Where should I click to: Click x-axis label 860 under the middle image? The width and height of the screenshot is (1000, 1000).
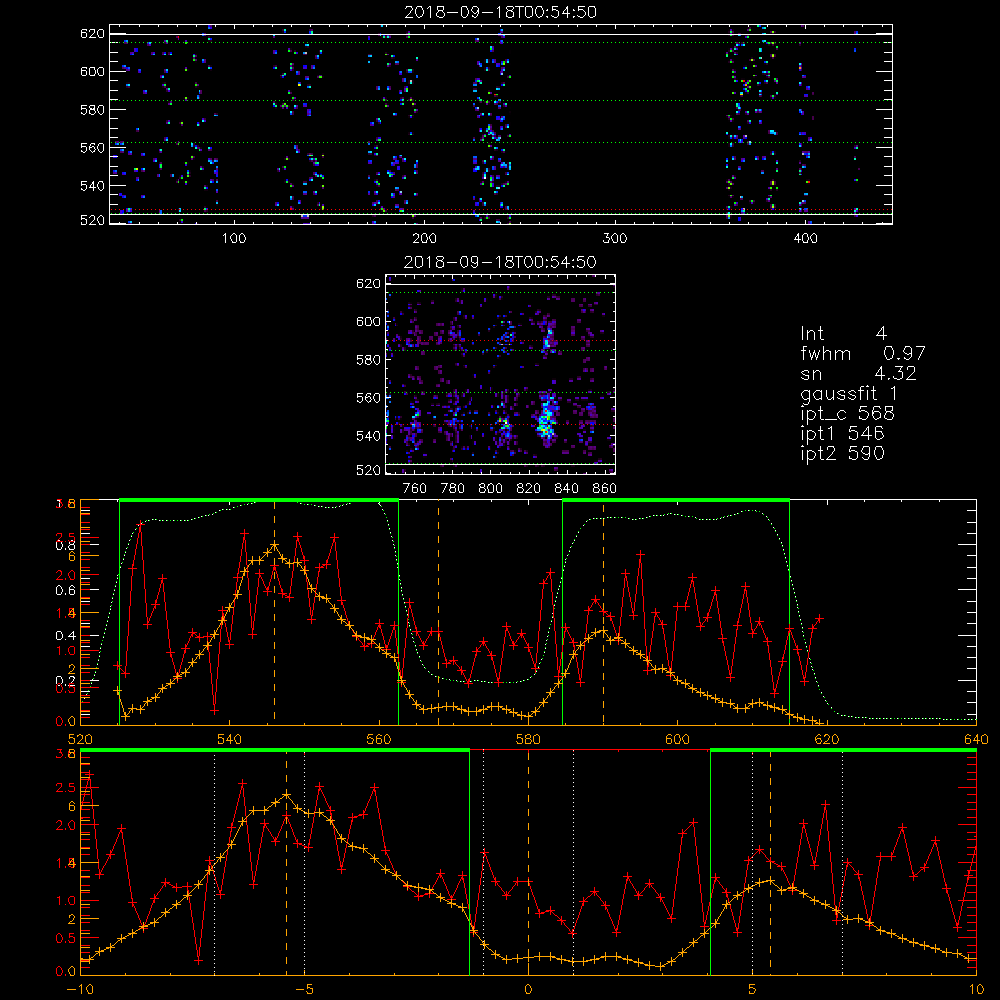(605, 489)
